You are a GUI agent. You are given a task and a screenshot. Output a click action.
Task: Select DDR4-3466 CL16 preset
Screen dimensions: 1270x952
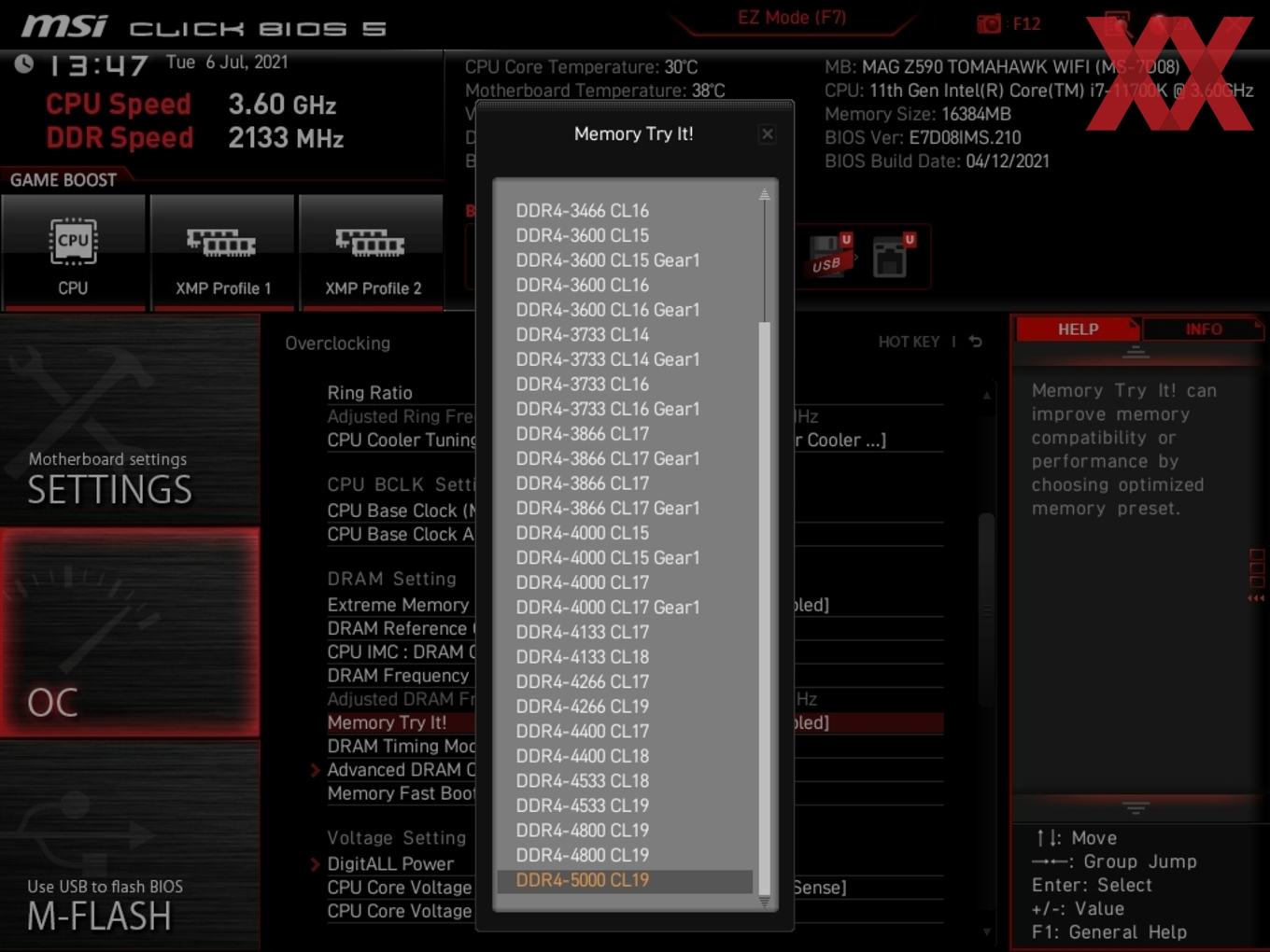(582, 211)
